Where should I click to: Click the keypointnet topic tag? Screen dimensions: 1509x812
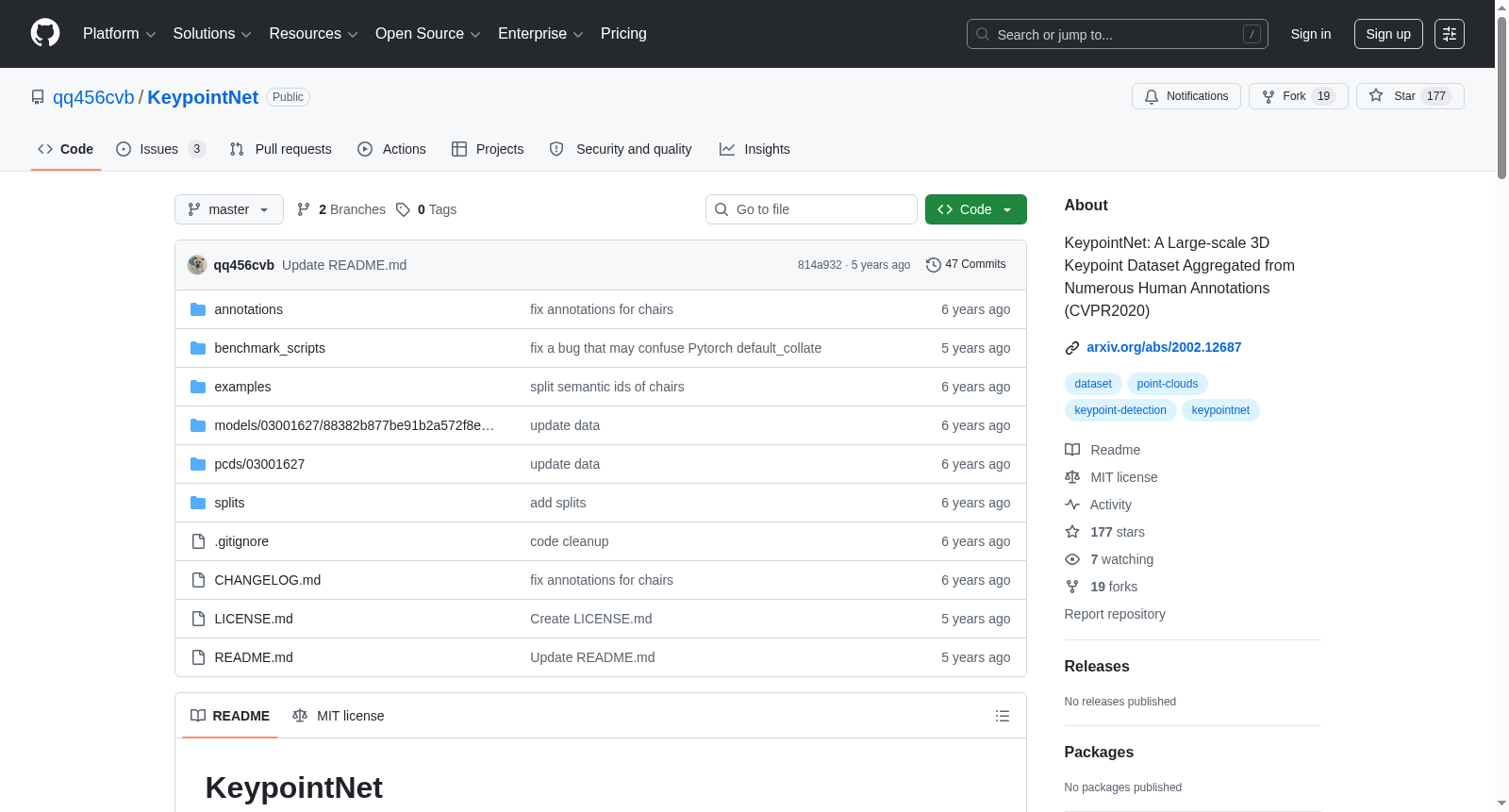1220,410
